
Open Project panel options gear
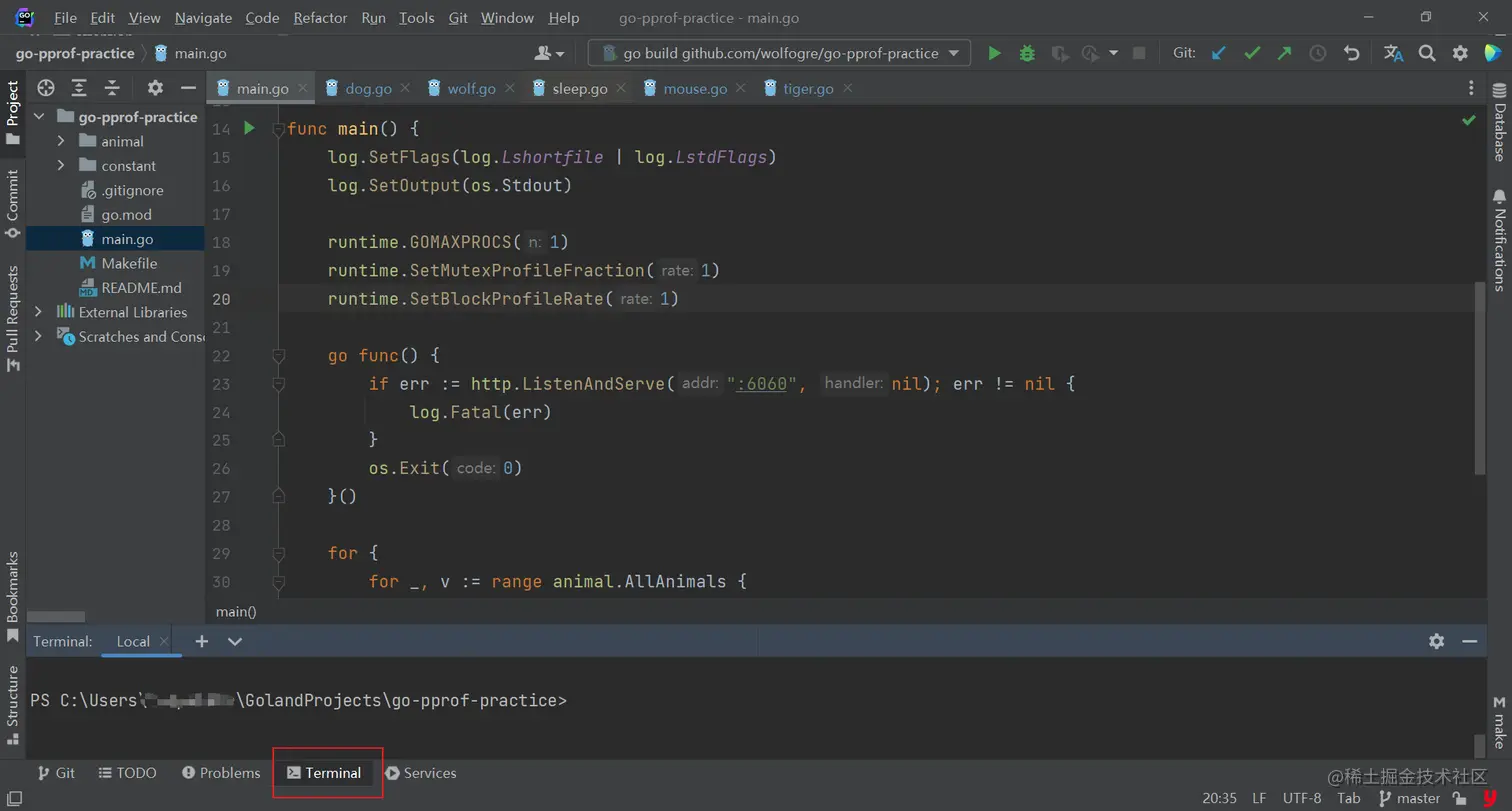pyautogui.click(x=155, y=88)
